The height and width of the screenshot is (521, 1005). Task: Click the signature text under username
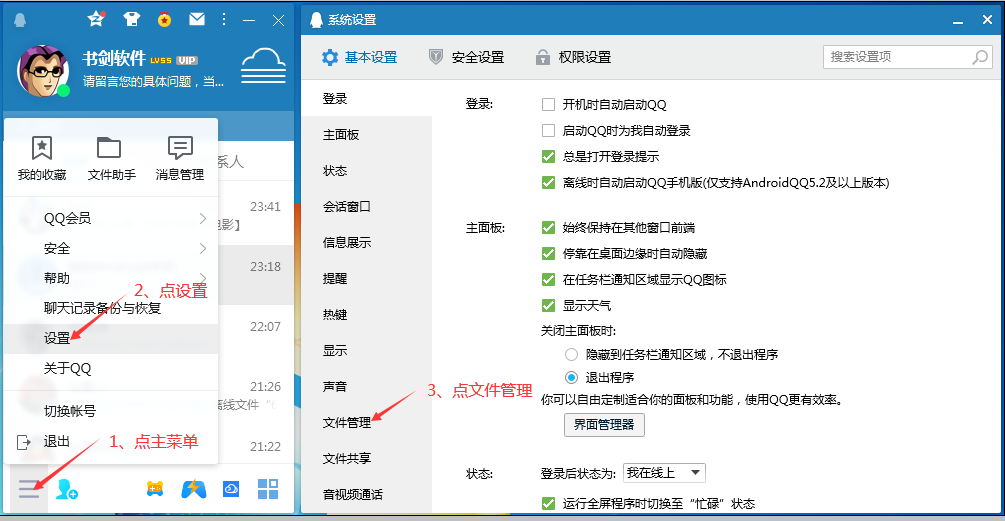(153, 82)
